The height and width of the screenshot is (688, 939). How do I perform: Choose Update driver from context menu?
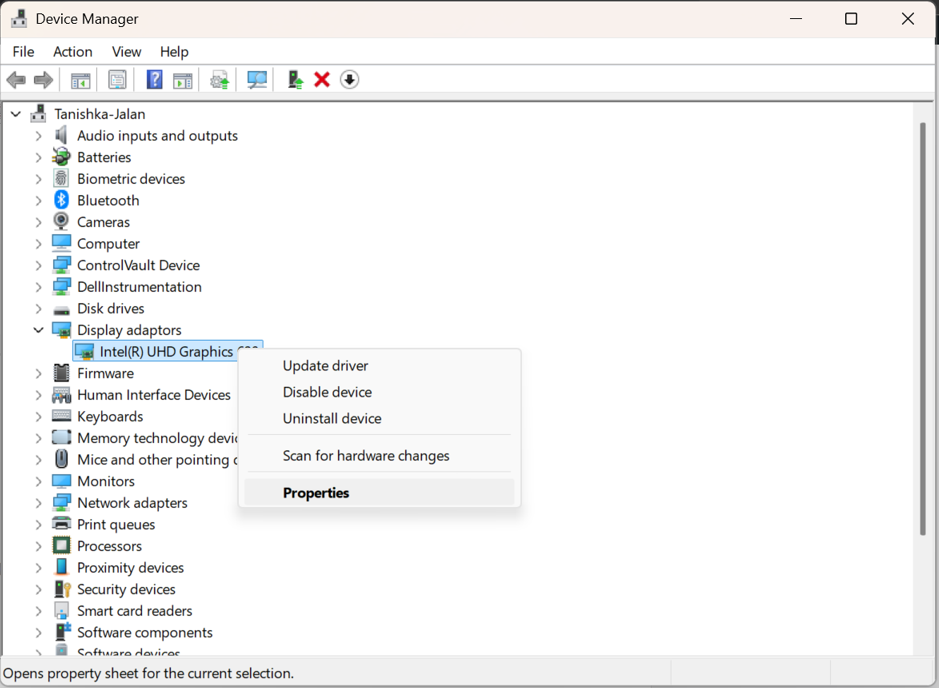[380, 365]
